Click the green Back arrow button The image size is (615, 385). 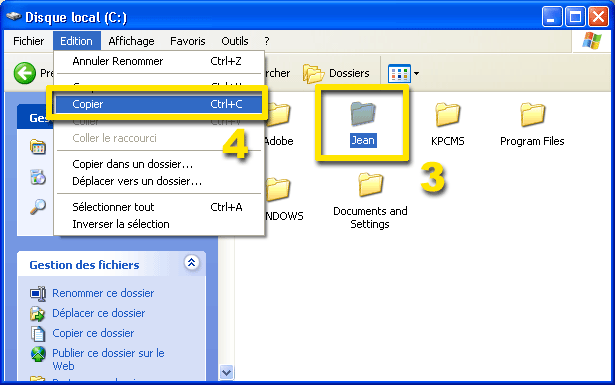click(25, 73)
